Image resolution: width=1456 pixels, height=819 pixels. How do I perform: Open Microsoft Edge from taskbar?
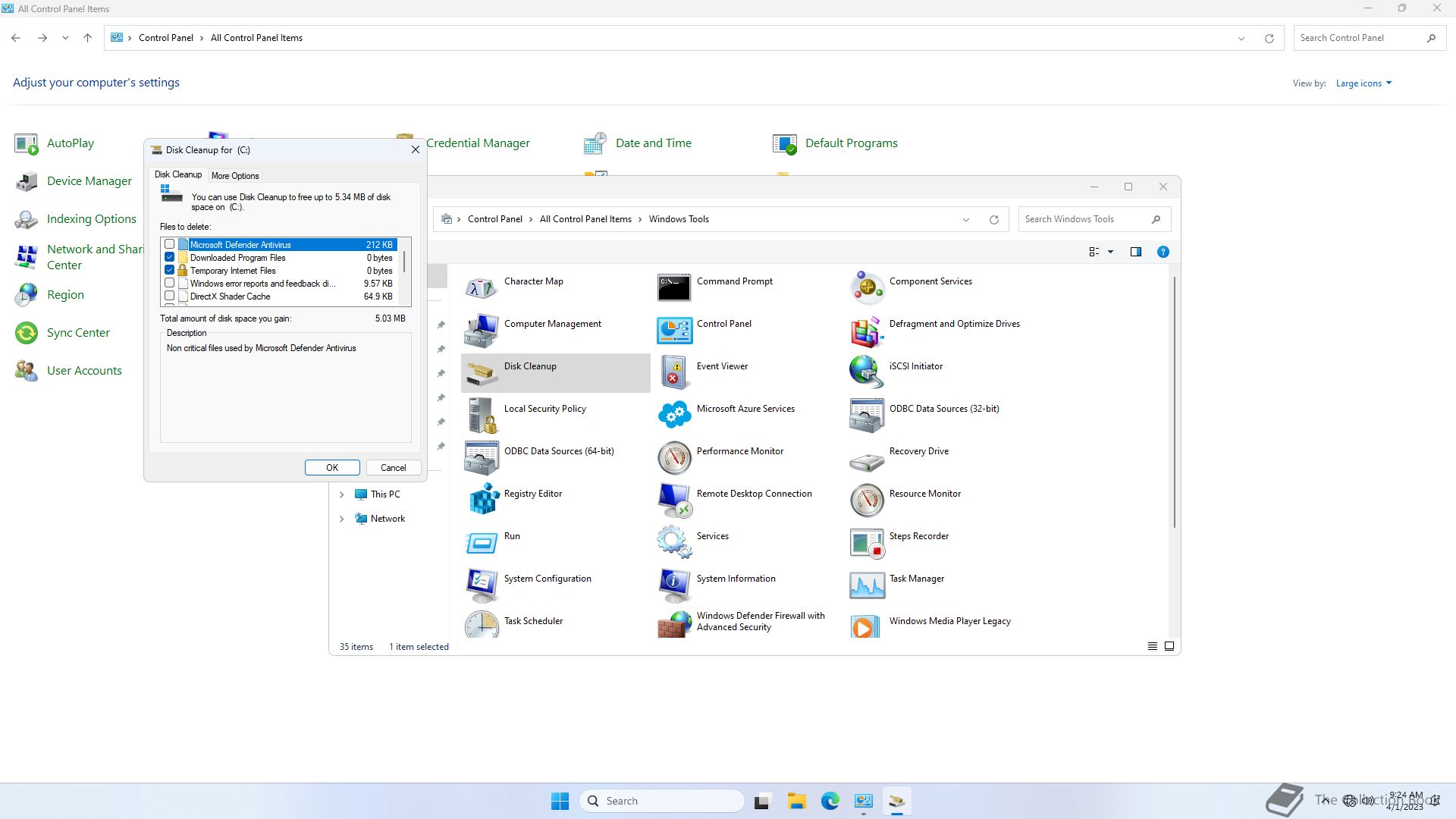830,801
